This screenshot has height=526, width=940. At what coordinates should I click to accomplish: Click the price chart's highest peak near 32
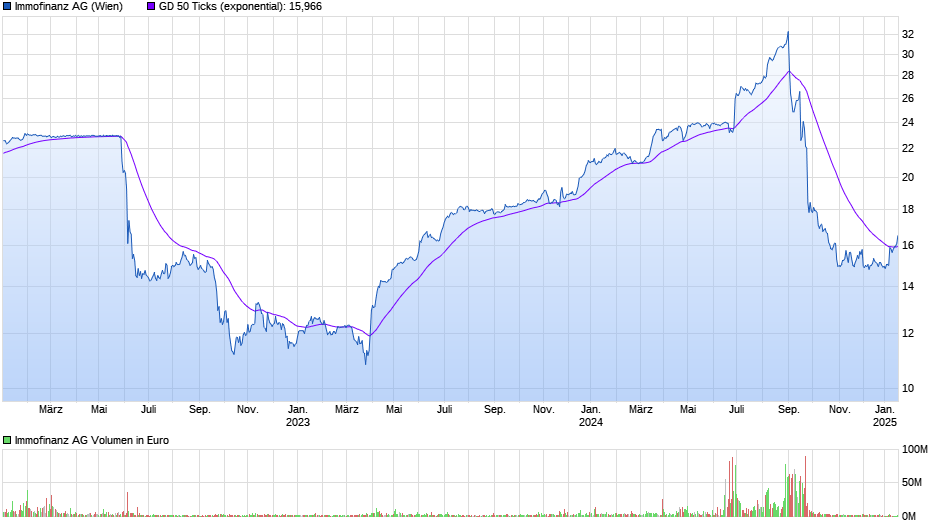coord(787,32)
